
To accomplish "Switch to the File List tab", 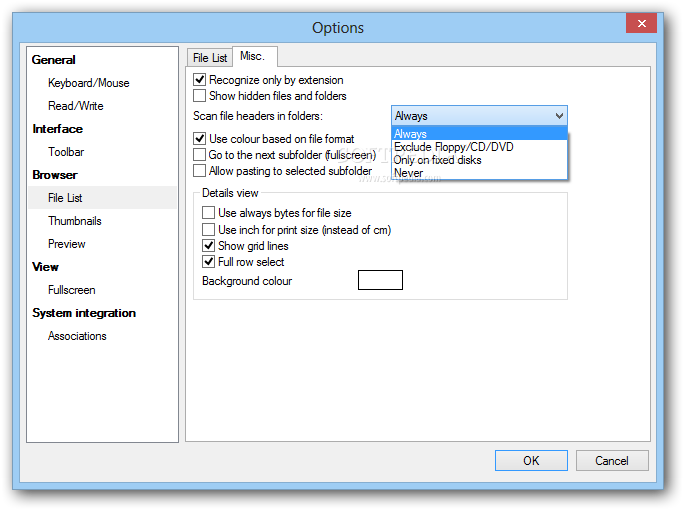I will (210, 58).
